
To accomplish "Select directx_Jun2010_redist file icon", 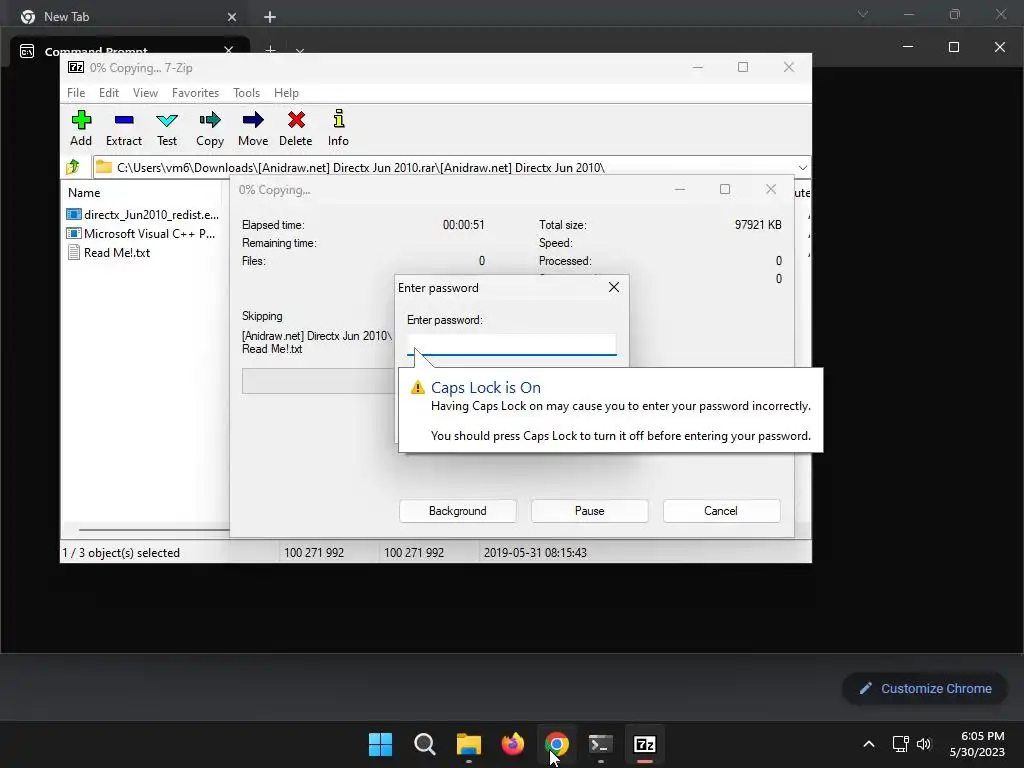I will (74, 214).
